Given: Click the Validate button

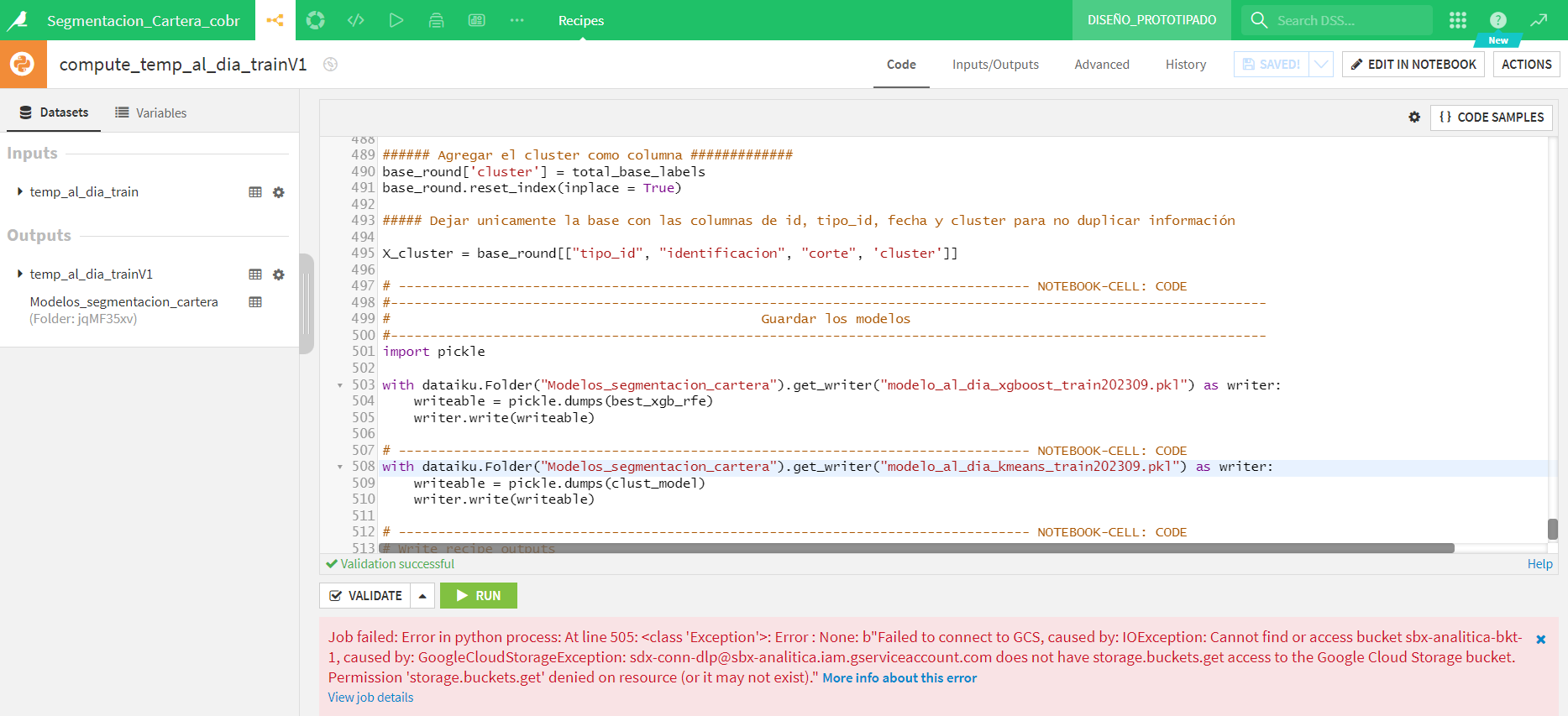Looking at the screenshot, I should (x=365, y=596).
